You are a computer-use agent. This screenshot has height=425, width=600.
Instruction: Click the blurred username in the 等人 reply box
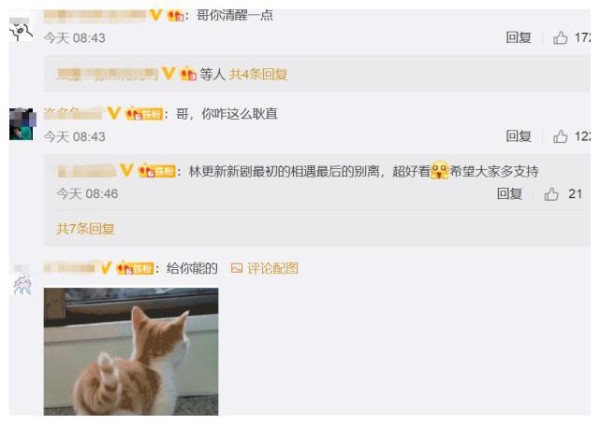[x=107, y=73]
